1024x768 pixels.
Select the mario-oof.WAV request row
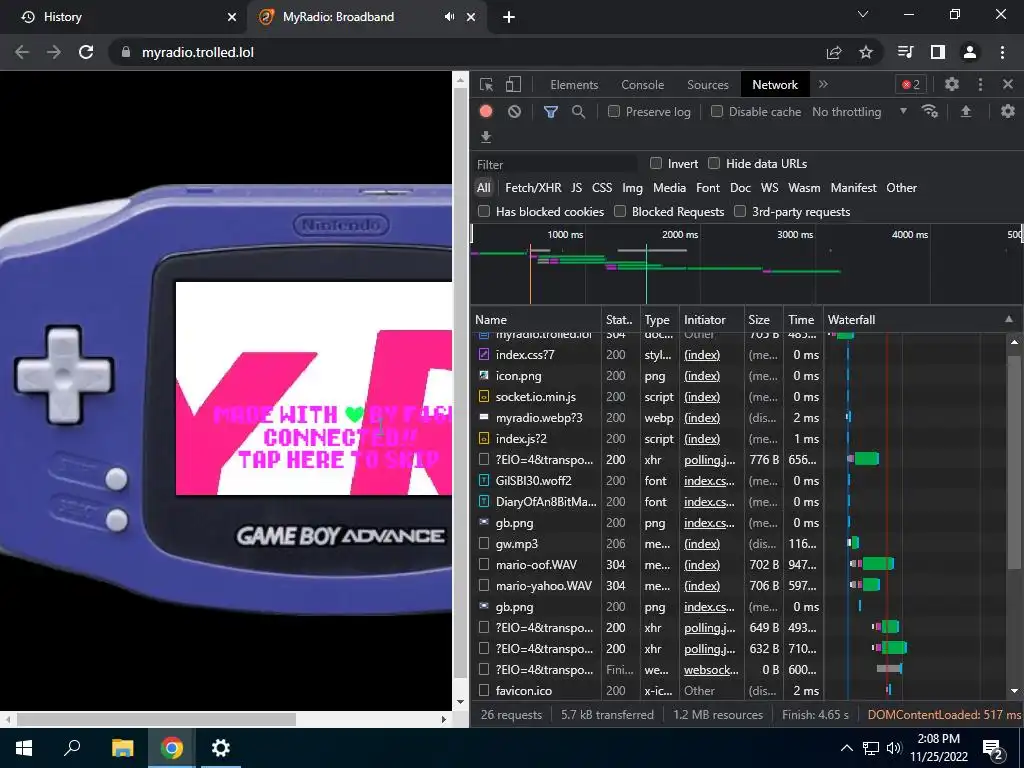645,565
